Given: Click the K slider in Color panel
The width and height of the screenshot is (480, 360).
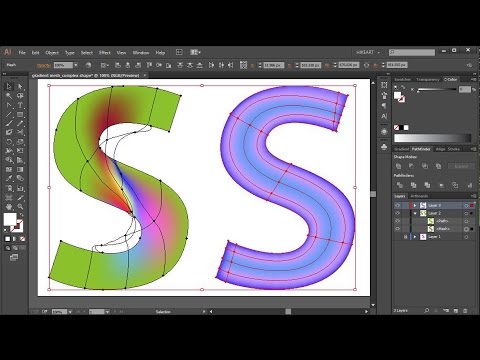Looking at the screenshot, I should pyautogui.click(x=437, y=89).
